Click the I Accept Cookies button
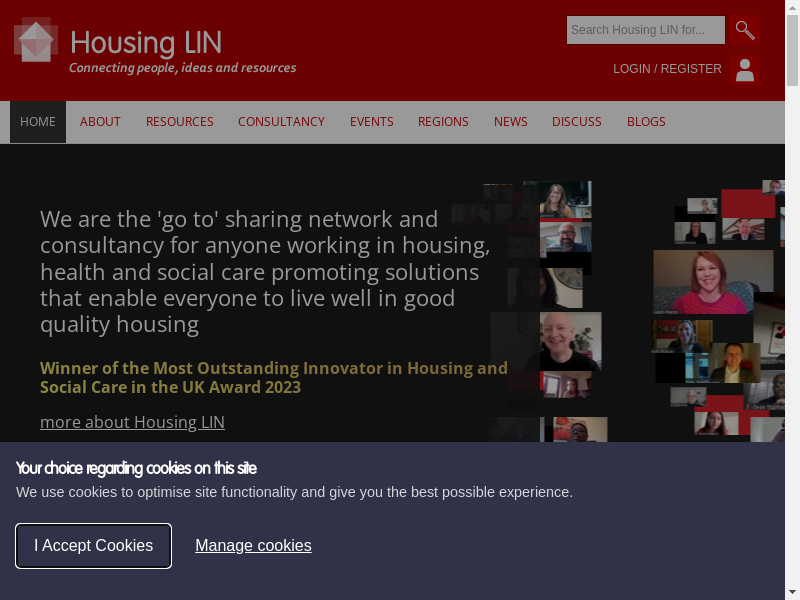 pyautogui.click(x=93, y=545)
